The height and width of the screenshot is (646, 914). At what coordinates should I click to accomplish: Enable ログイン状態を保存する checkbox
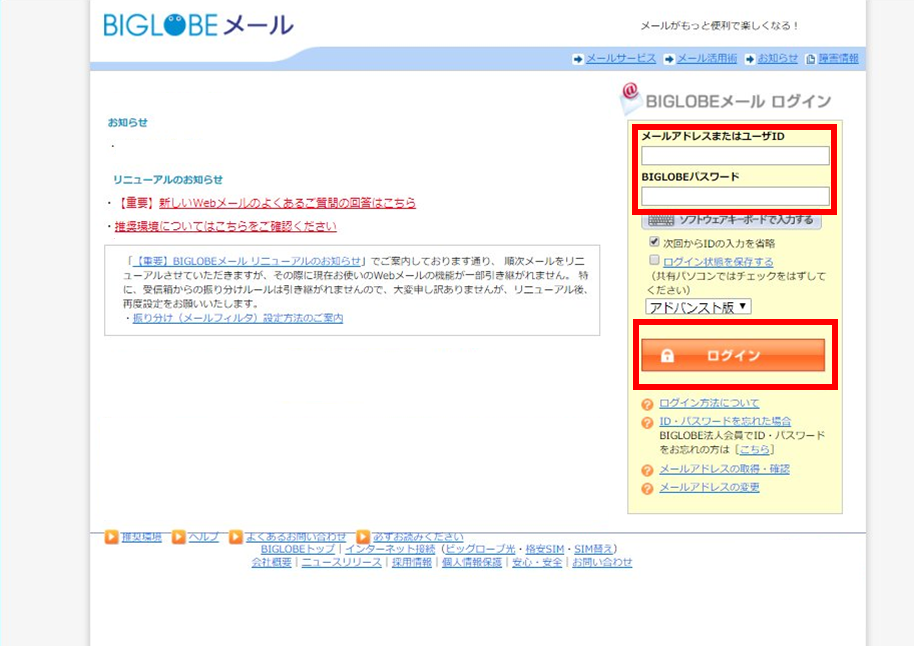point(654,259)
